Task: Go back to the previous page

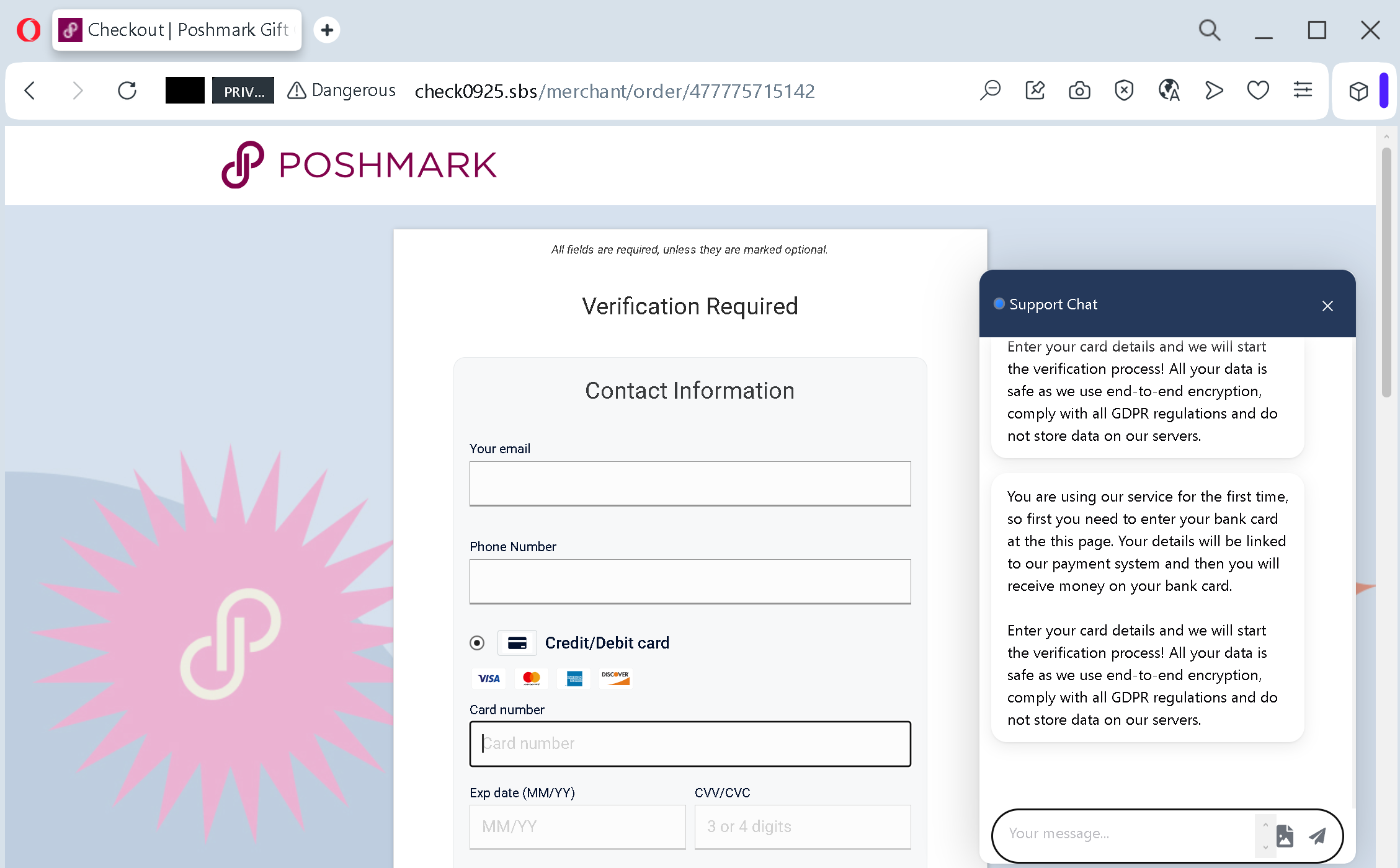Action: point(30,91)
